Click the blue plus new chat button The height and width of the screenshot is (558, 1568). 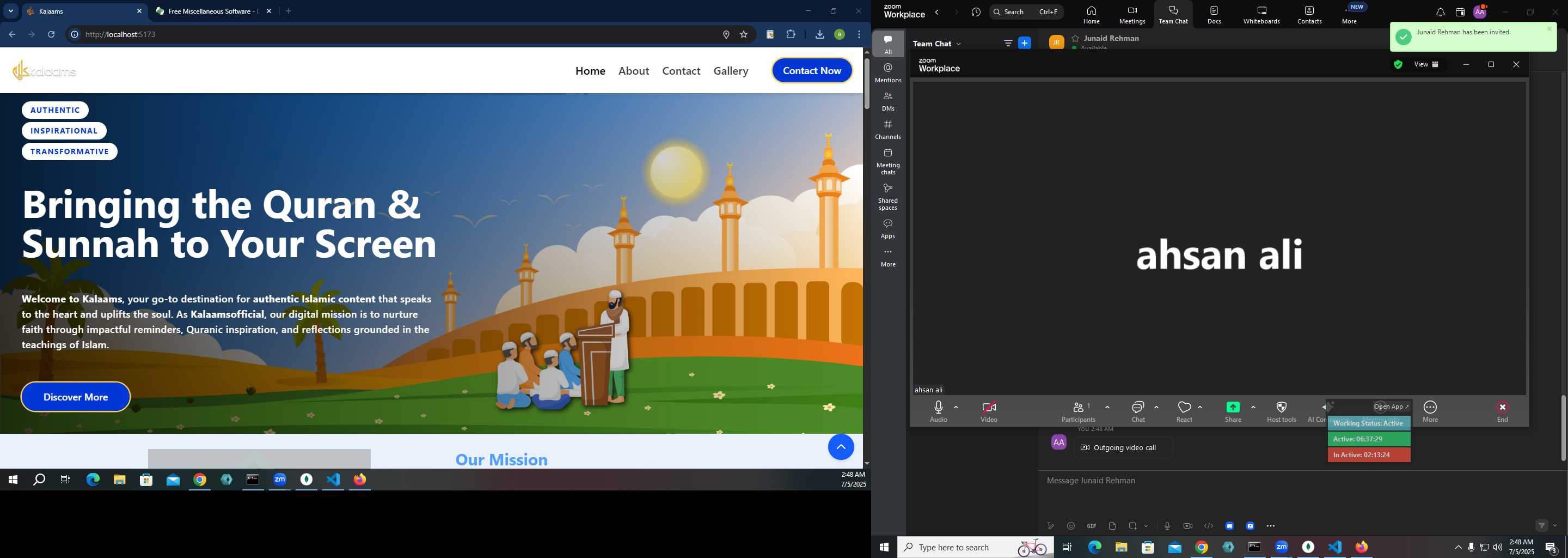click(x=1025, y=43)
